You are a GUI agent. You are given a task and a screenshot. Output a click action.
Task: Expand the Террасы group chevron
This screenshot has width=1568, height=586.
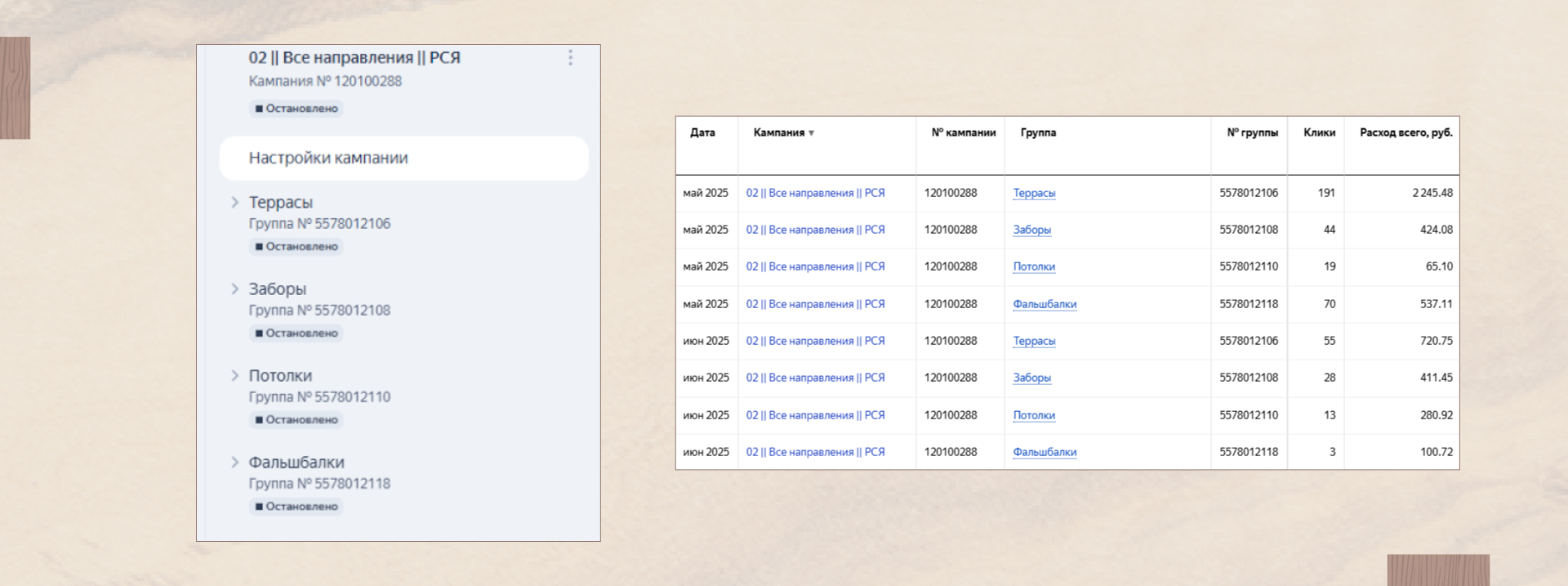pyautogui.click(x=234, y=202)
